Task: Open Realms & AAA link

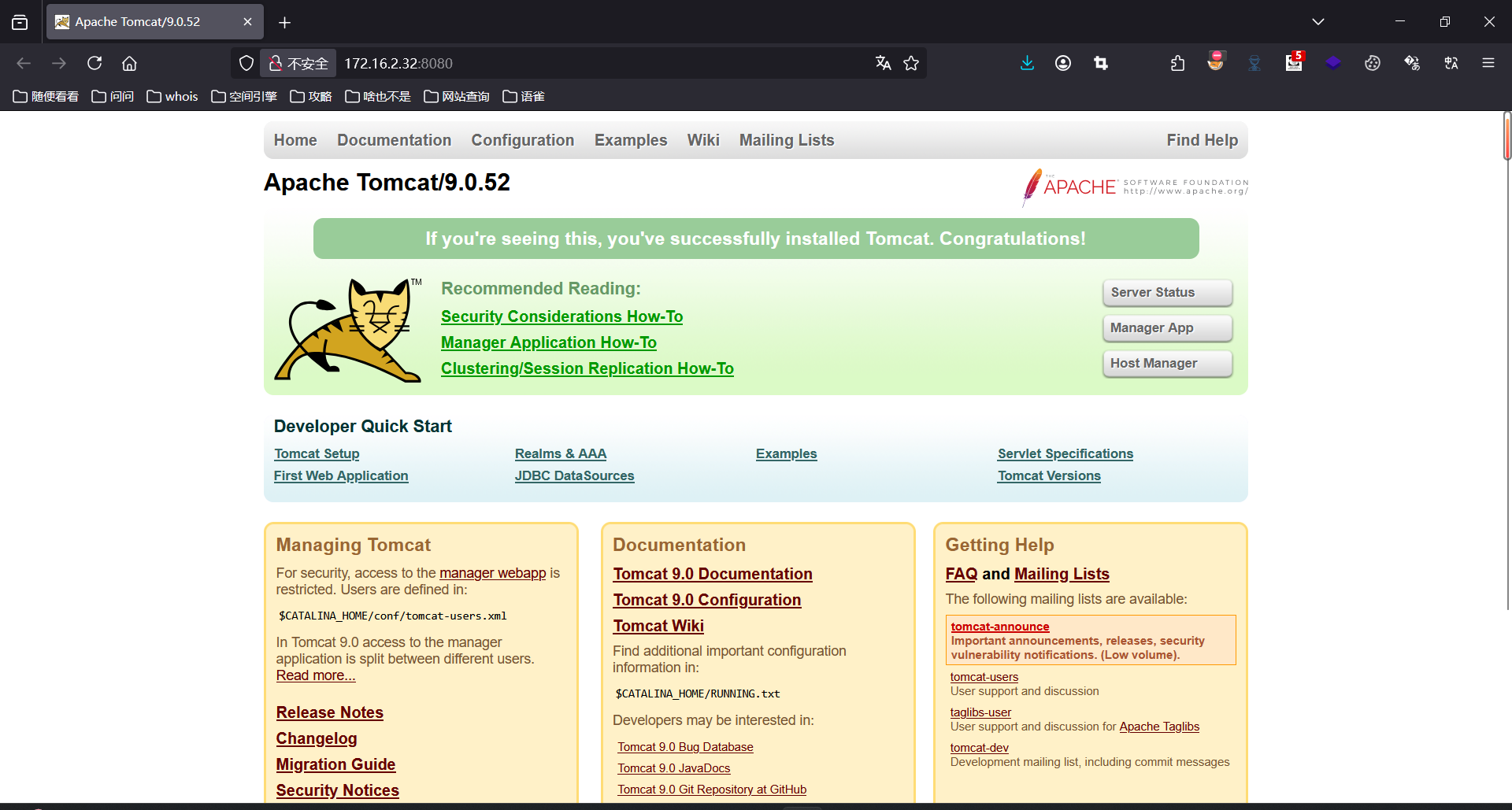Action: (x=561, y=454)
